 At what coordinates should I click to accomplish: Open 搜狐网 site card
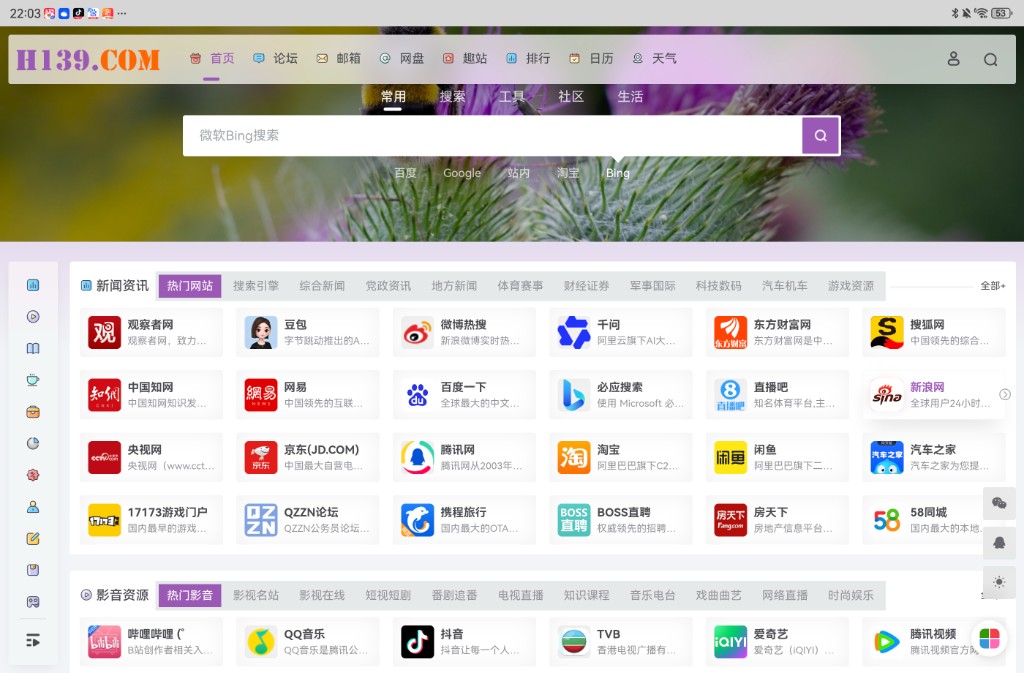tap(934, 332)
